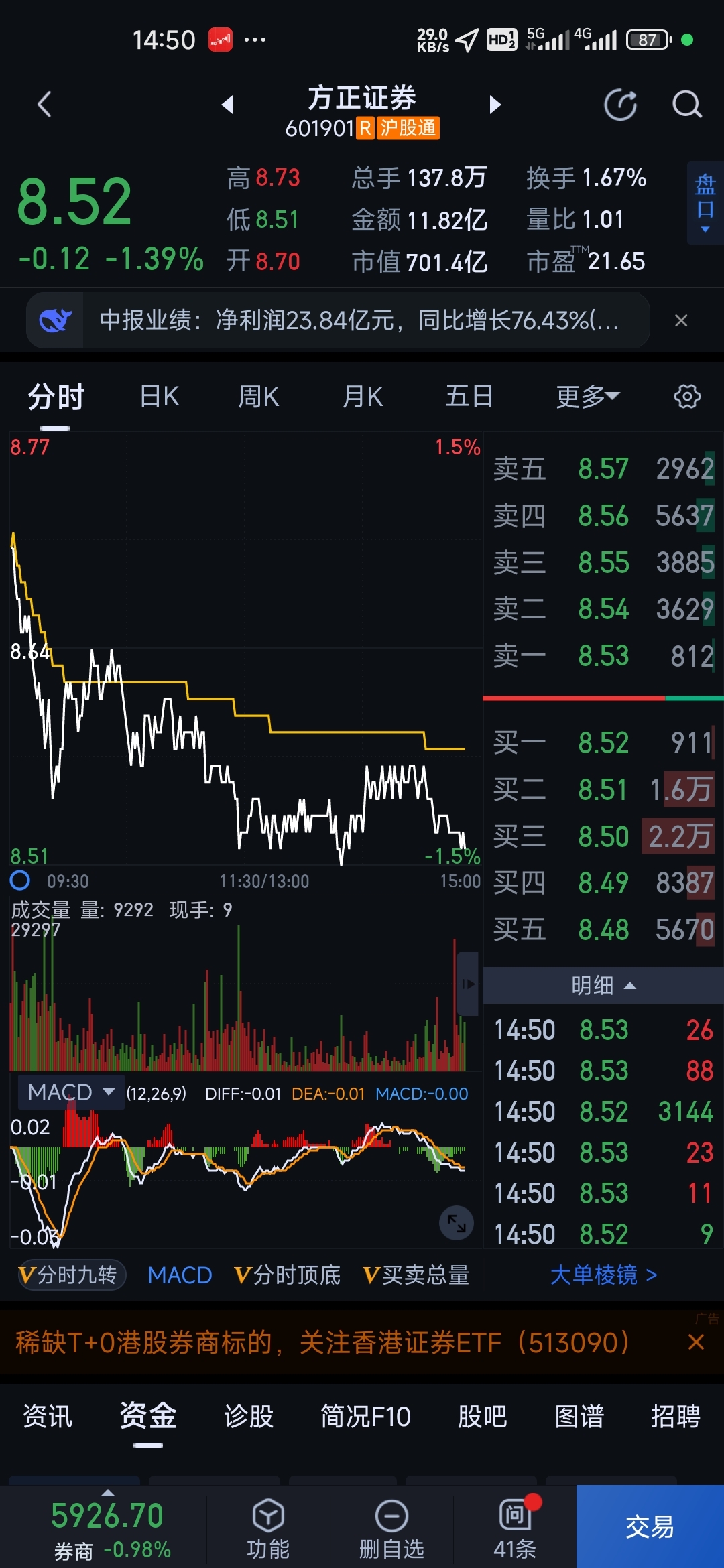Image resolution: width=724 pixels, height=1568 pixels.
Task: Select 卖二 price 8.54 row
Action: click(603, 610)
